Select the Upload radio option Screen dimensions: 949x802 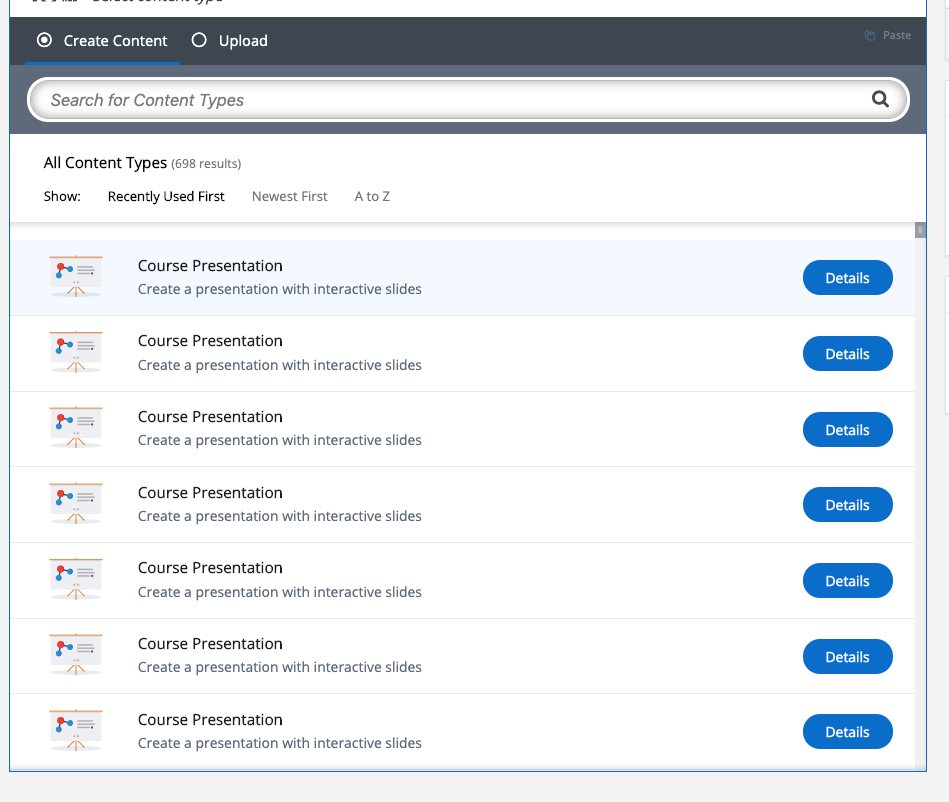[x=199, y=41]
